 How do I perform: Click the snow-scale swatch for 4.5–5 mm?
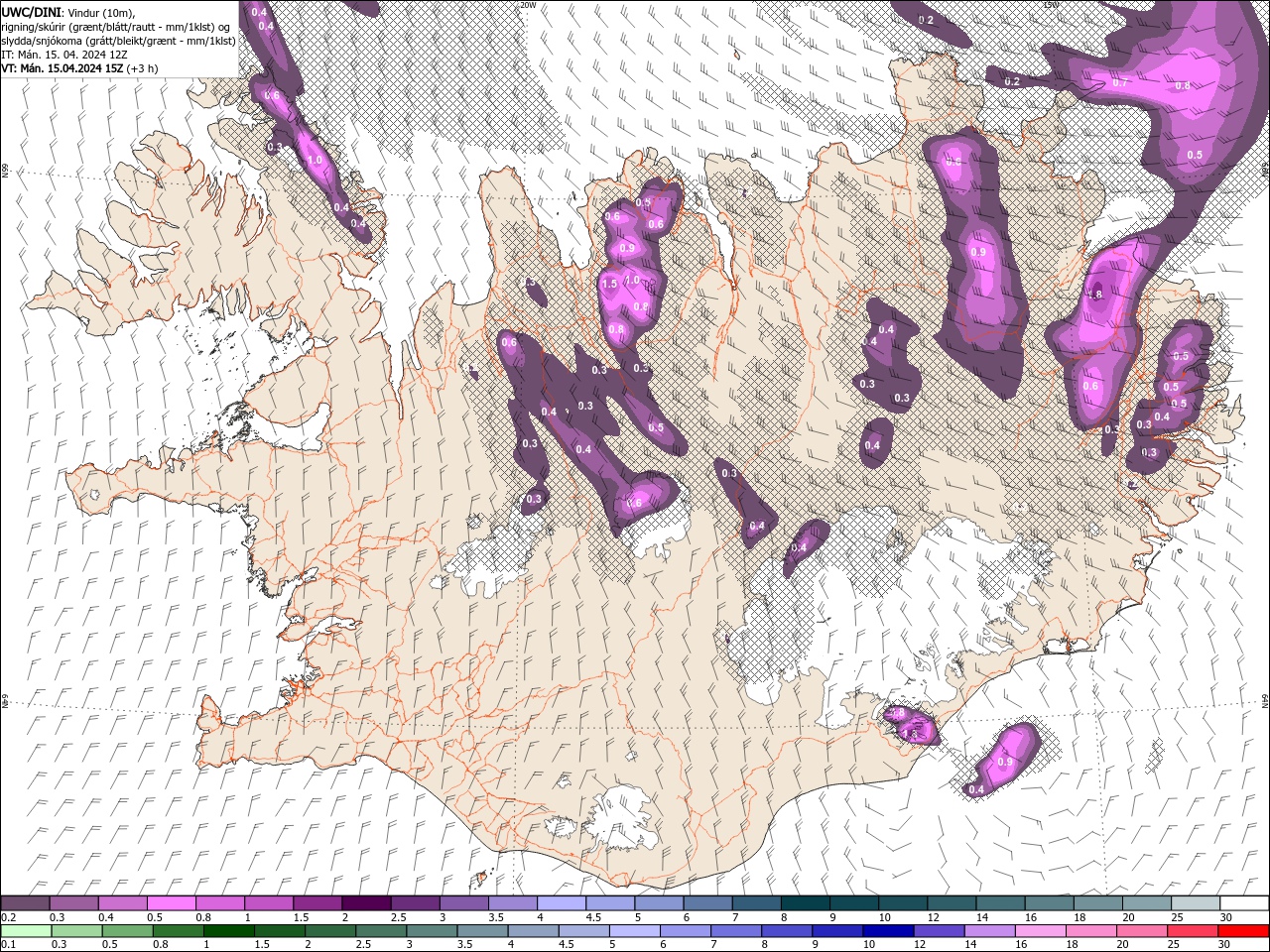pyautogui.click(x=609, y=903)
